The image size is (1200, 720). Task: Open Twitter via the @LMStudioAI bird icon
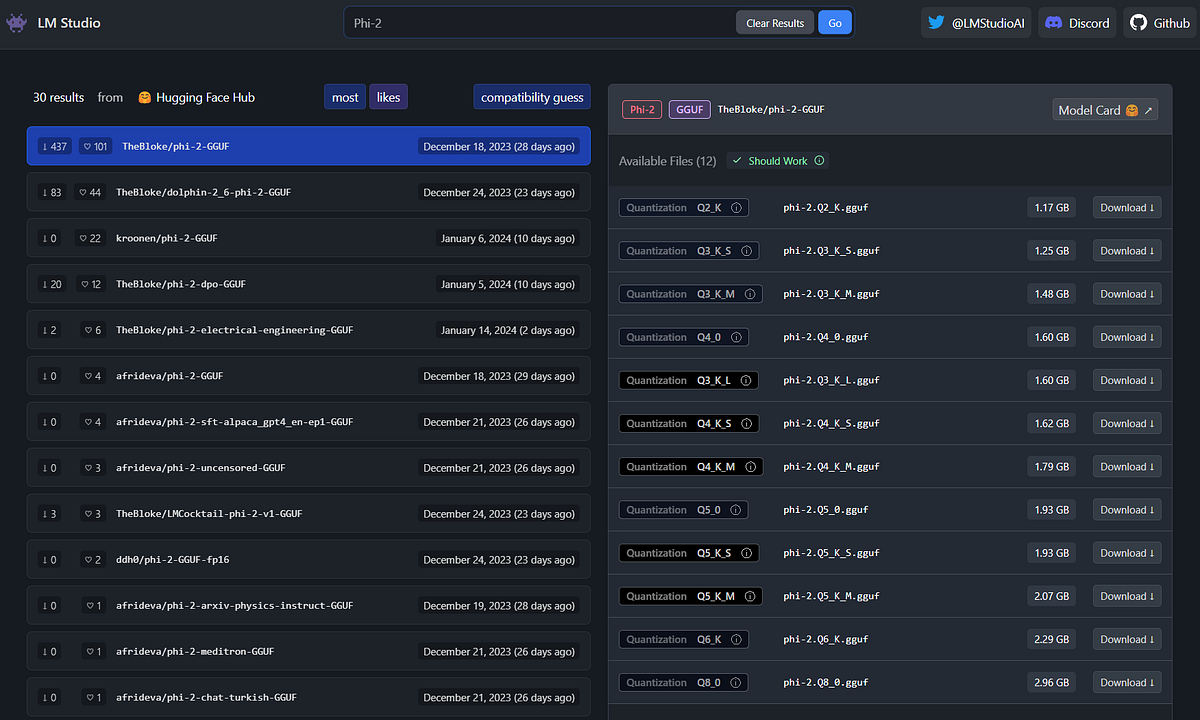click(x=934, y=22)
